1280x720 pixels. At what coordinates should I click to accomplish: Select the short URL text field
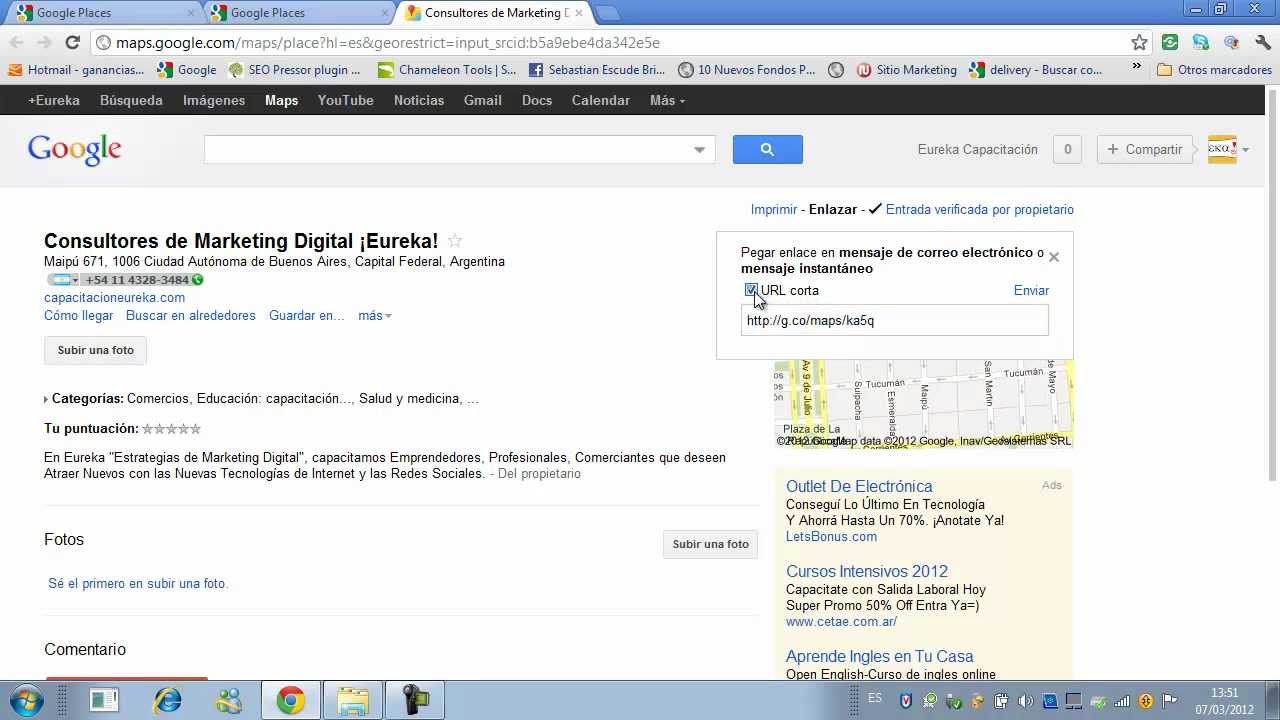pos(894,321)
